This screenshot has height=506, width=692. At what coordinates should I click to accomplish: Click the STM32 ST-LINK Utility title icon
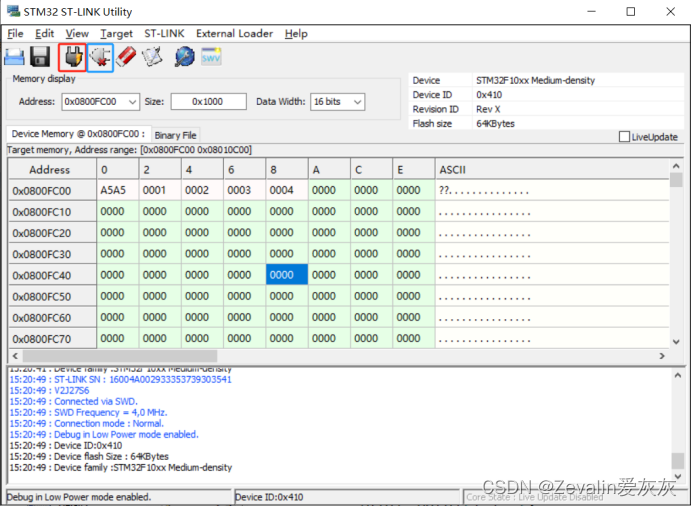point(13,11)
